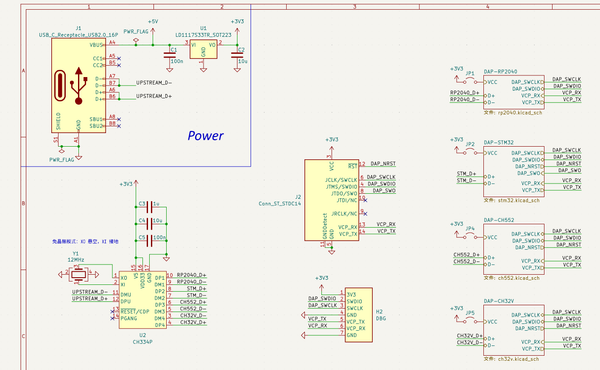
Task: Click the VCP_RX label on J2 pin 13
Action: [x=386, y=224]
